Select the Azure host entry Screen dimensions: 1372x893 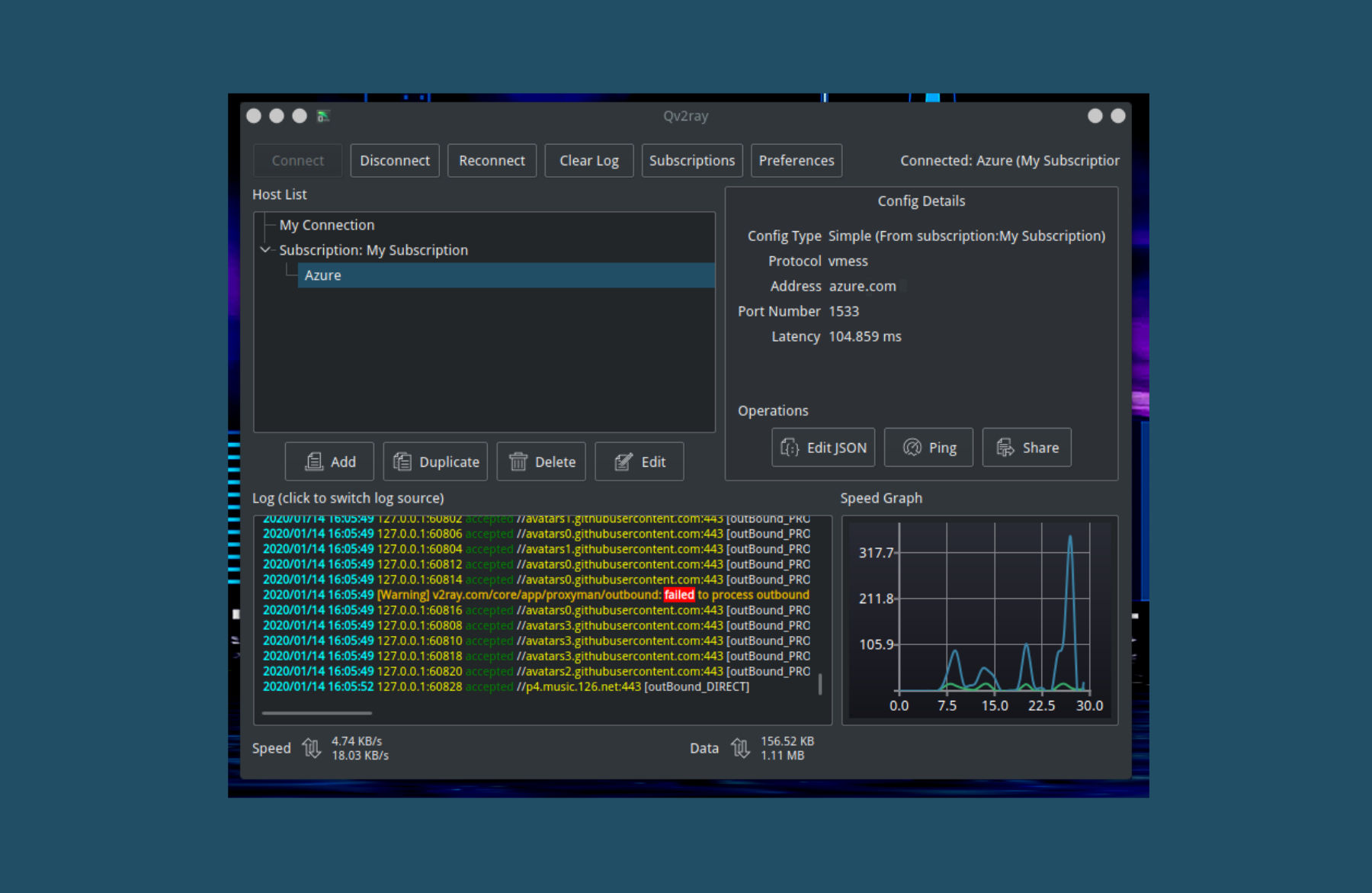506,275
